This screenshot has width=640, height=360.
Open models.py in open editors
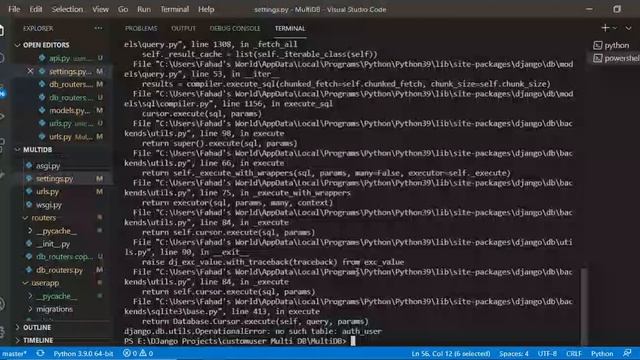point(69,110)
